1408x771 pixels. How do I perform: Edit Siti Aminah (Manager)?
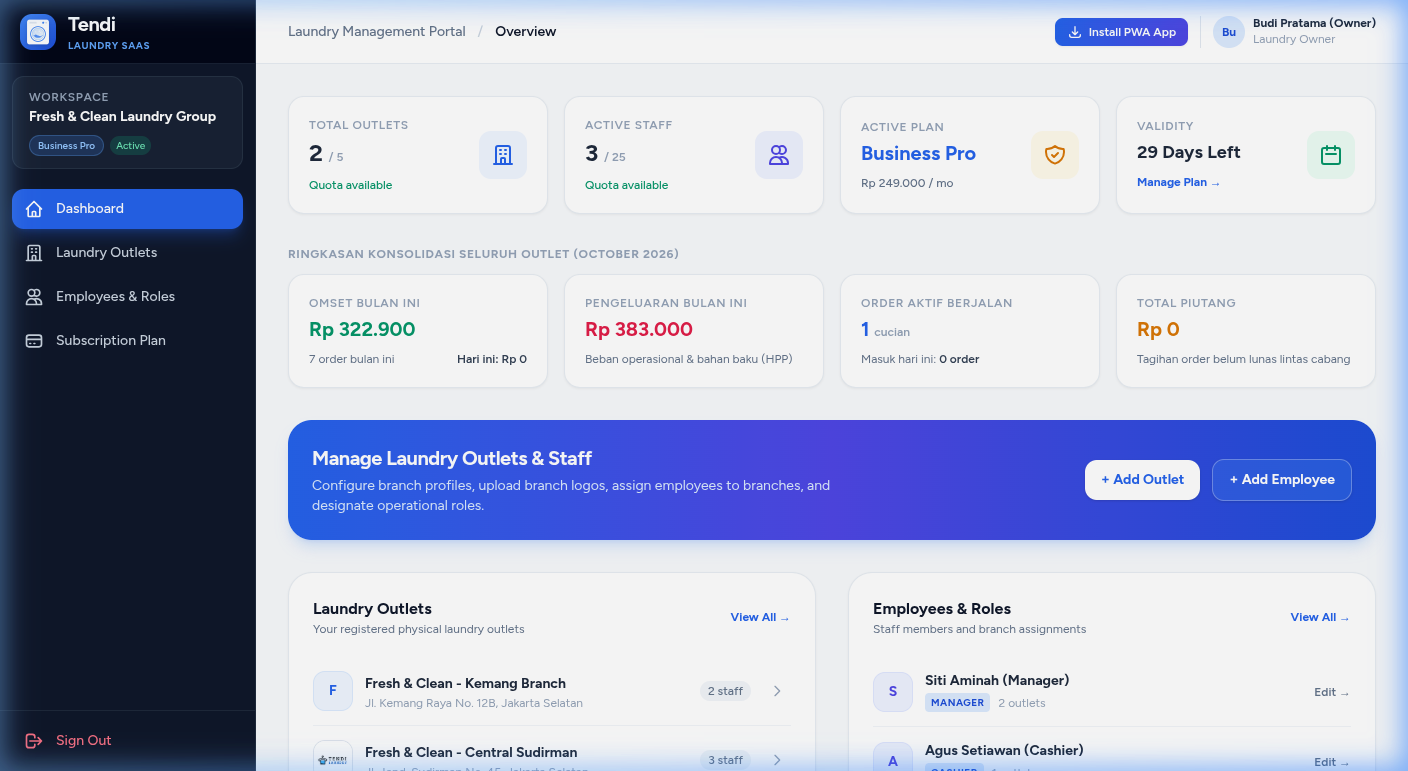click(1332, 692)
